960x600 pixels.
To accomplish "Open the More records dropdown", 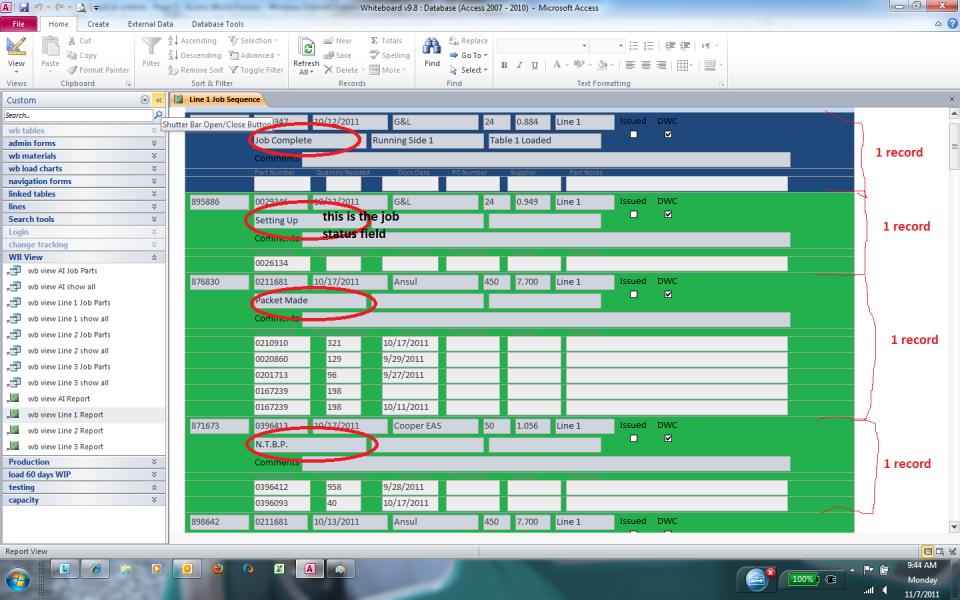I will pos(388,70).
